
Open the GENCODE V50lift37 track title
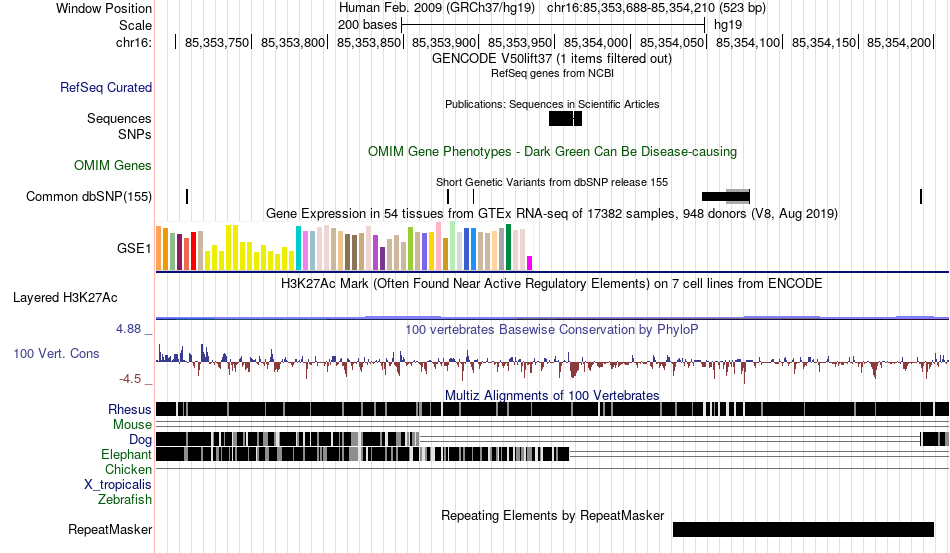pos(552,58)
